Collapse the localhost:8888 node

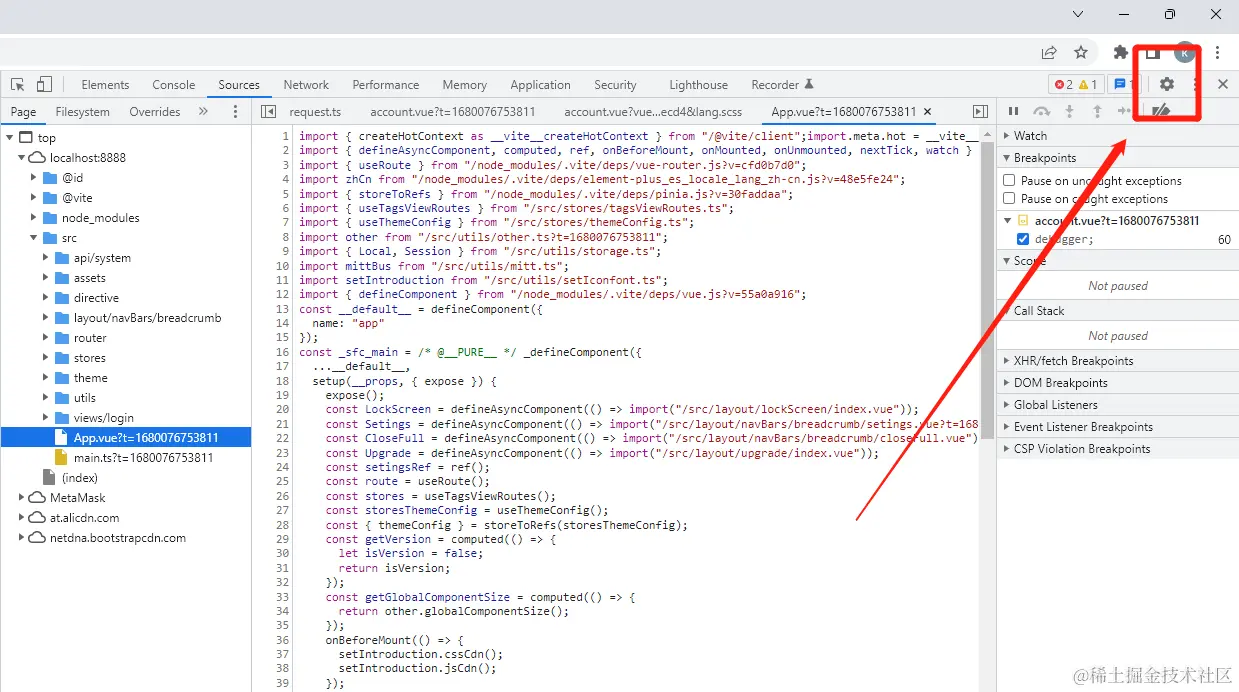pos(23,158)
